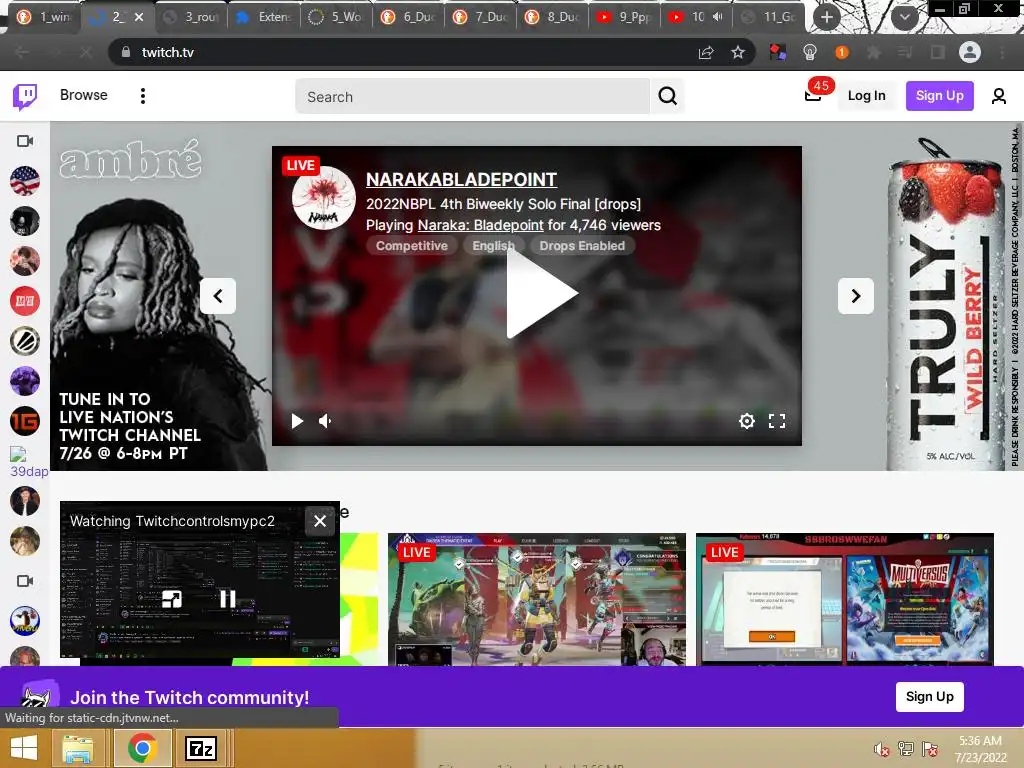Image resolution: width=1024 pixels, height=768 pixels.
Task: Open the 39dap sidebar channel
Action: click(29, 463)
